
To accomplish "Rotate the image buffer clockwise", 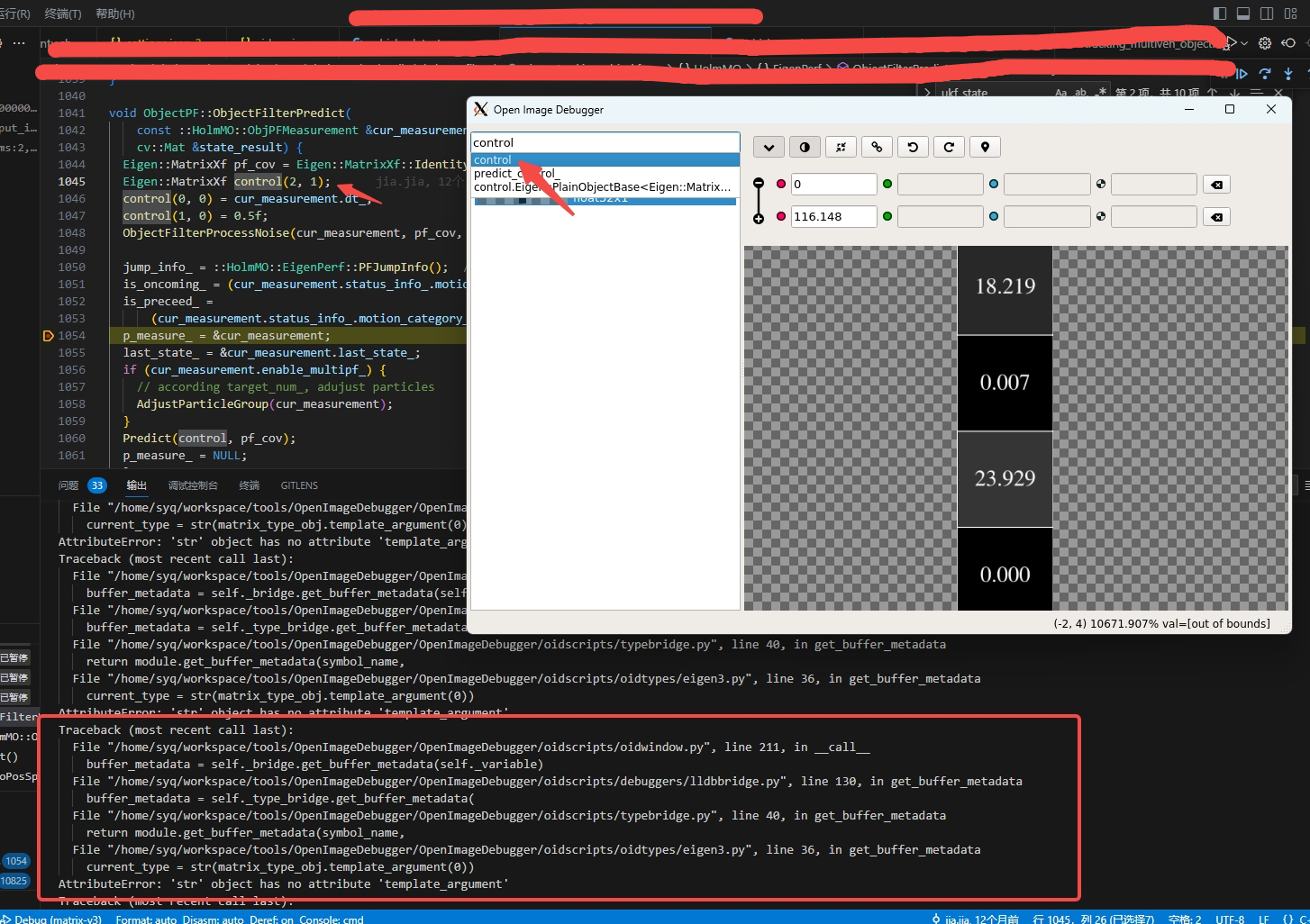I will (x=949, y=147).
